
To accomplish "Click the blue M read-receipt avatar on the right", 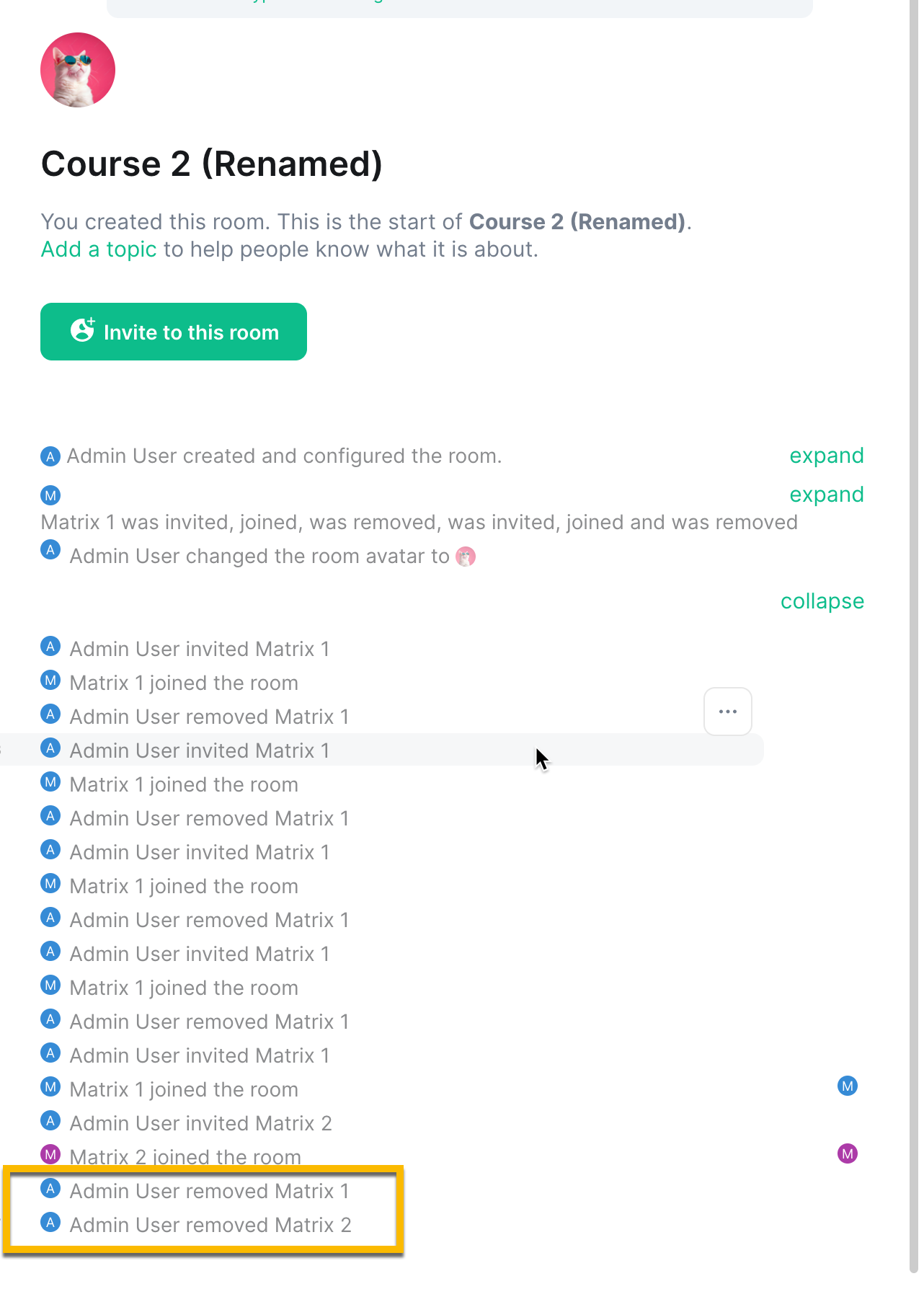I will [x=848, y=1086].
